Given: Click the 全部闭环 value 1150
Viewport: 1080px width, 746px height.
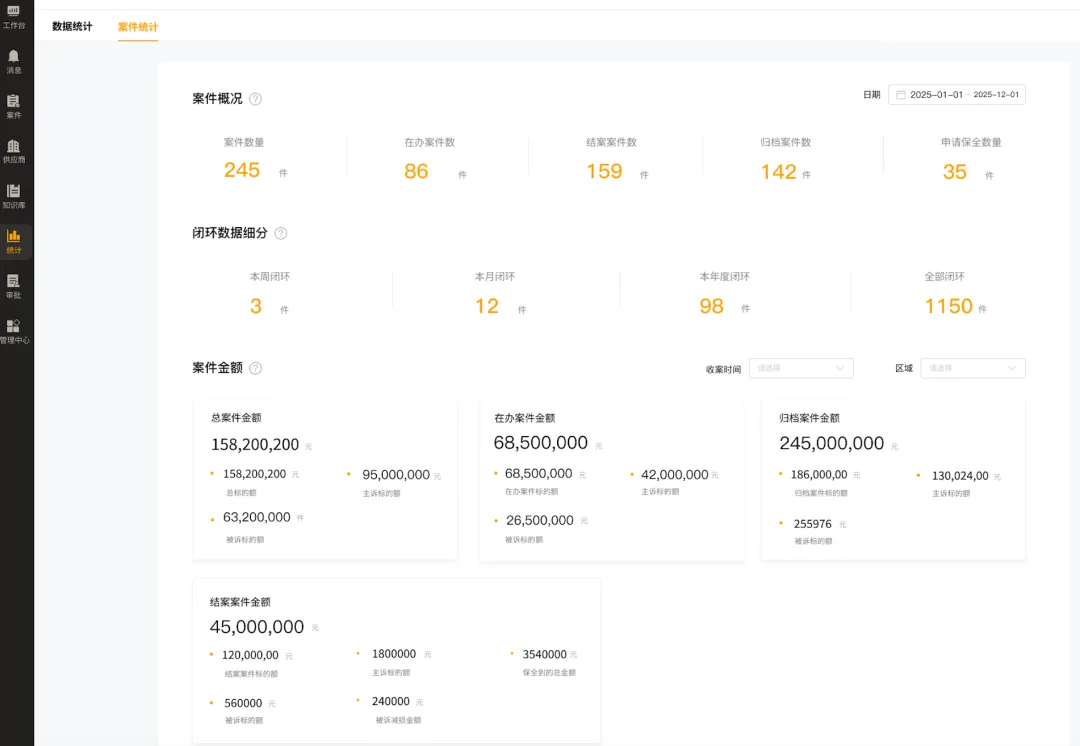Looking at the screenshot, I should click(948, 306).
